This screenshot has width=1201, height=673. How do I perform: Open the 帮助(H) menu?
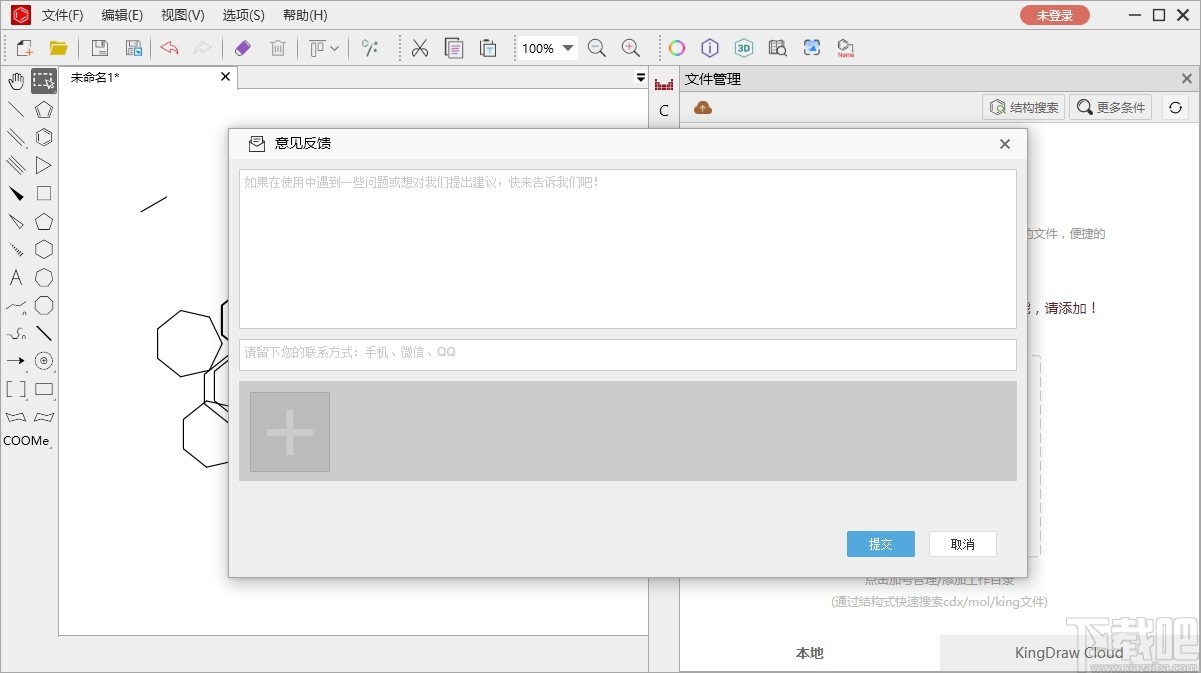pyautogui.click(x=305, y=15)
